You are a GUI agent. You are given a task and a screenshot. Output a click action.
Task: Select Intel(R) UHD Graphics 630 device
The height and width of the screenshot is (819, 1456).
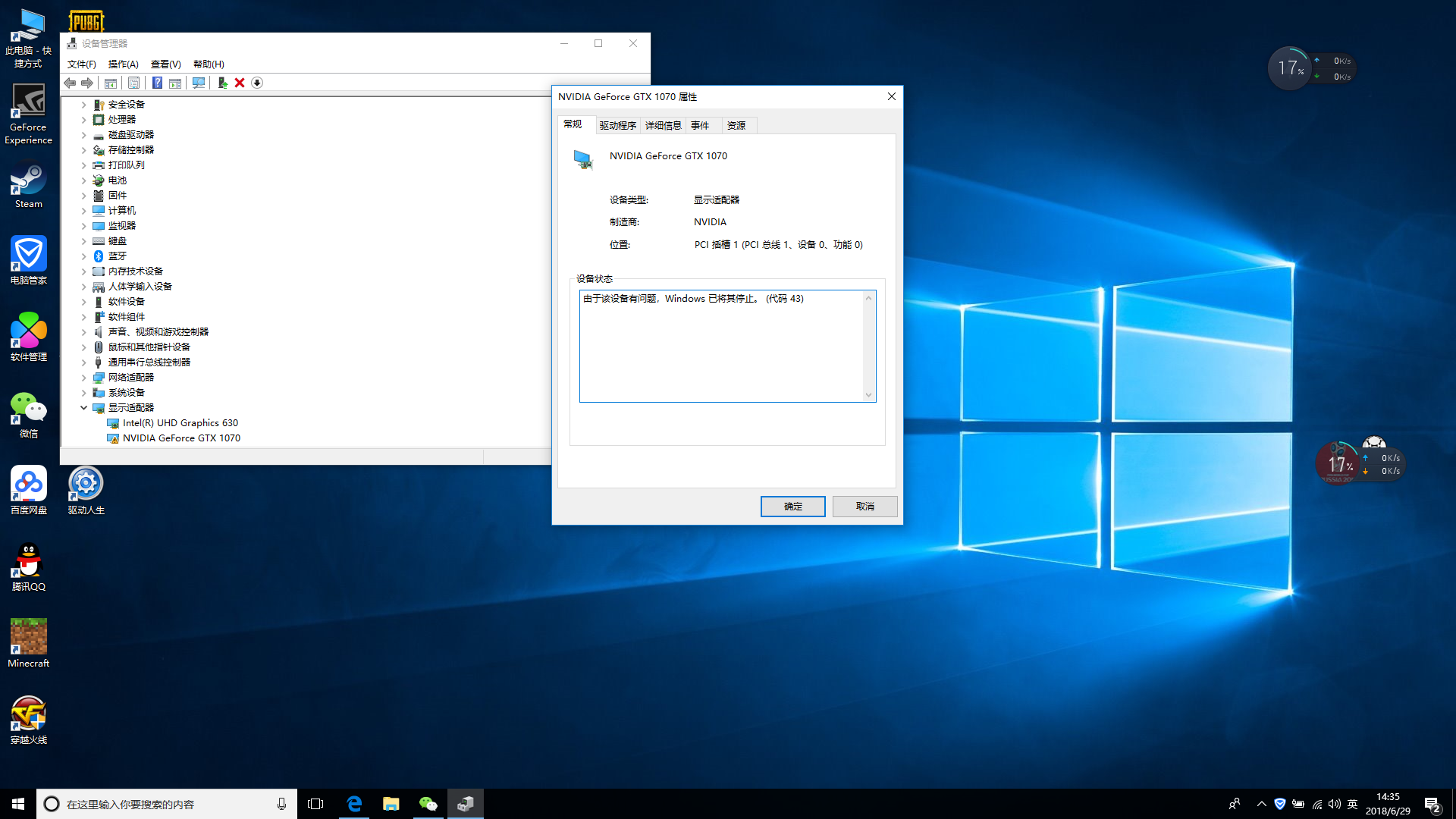tap(180, 423)
